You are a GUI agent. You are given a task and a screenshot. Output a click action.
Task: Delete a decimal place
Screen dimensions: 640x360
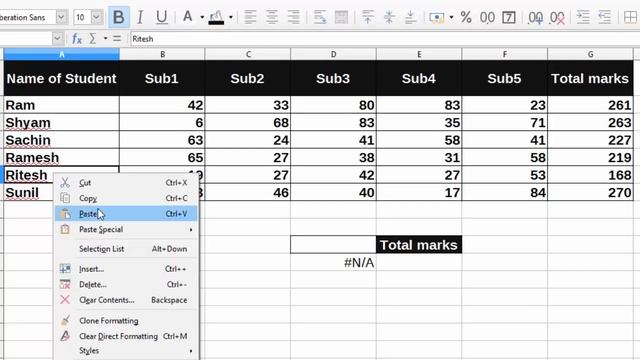click(557, 18)
